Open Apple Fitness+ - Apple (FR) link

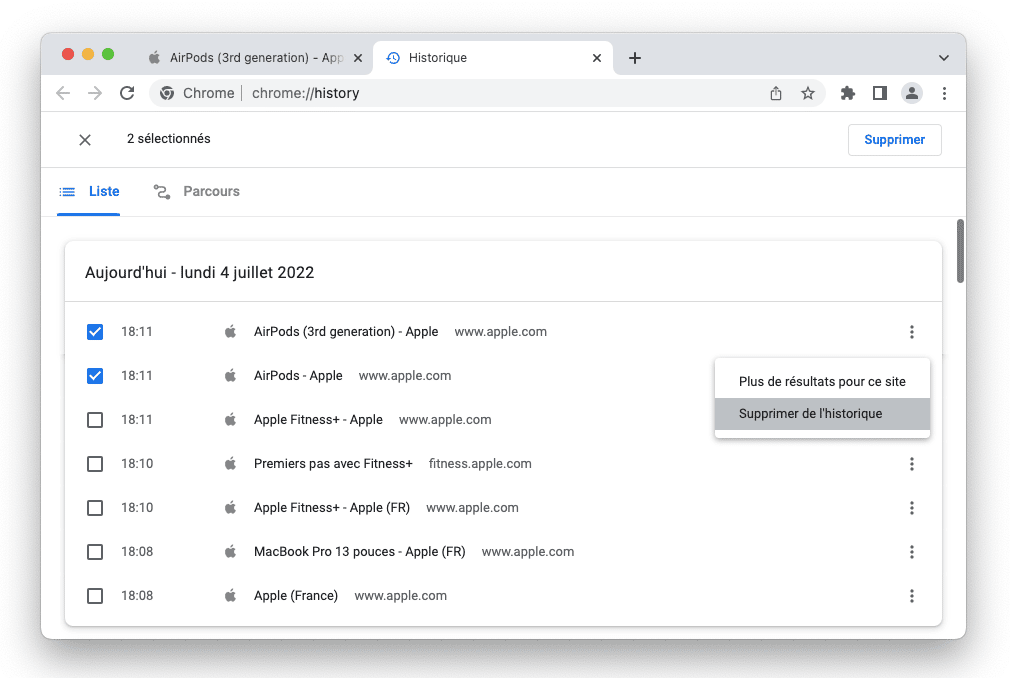[x=332, y=508]
